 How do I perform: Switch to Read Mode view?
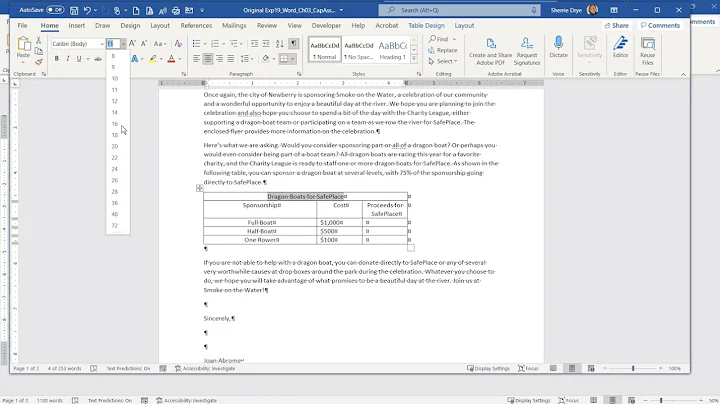click(x=553, y=368)
